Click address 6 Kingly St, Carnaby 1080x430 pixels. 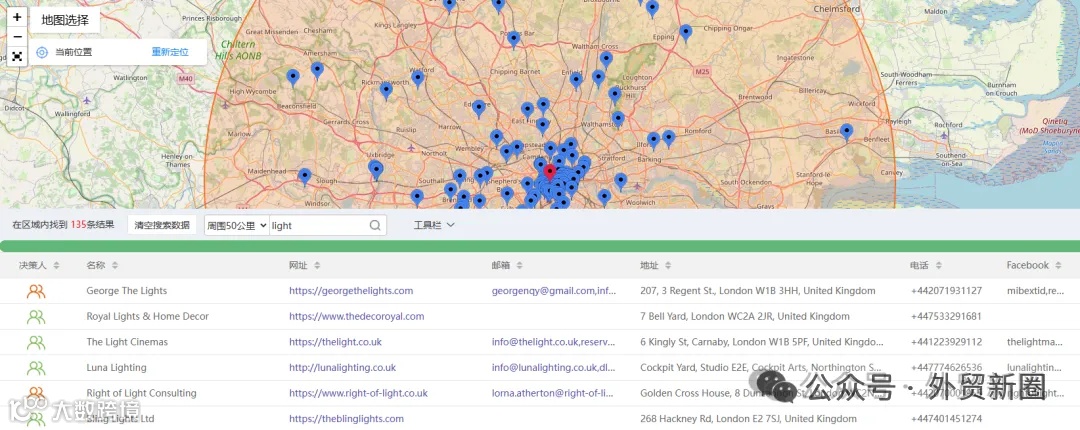click(x=762, y=342)
